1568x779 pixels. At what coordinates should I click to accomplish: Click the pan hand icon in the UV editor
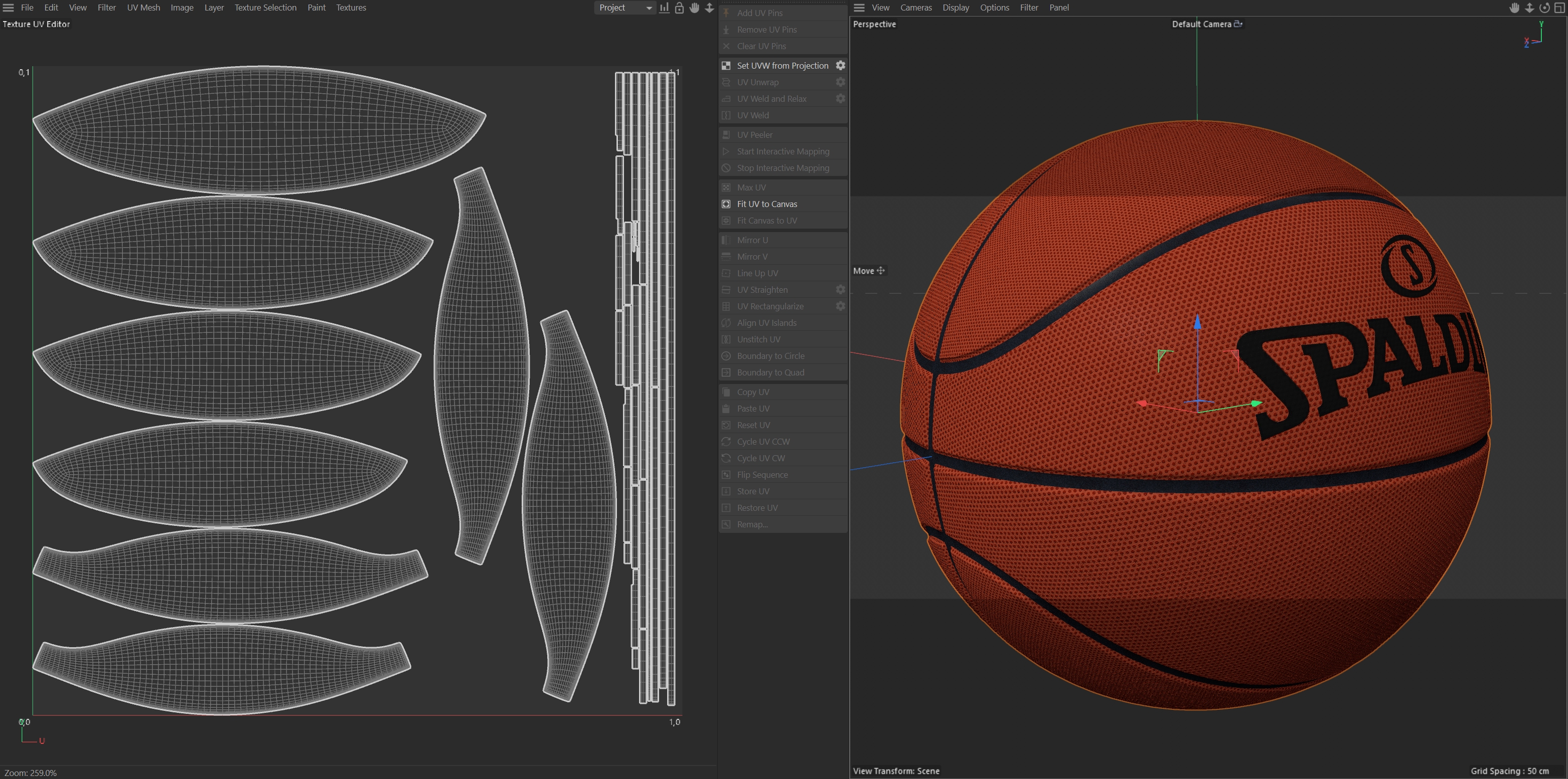695,8
